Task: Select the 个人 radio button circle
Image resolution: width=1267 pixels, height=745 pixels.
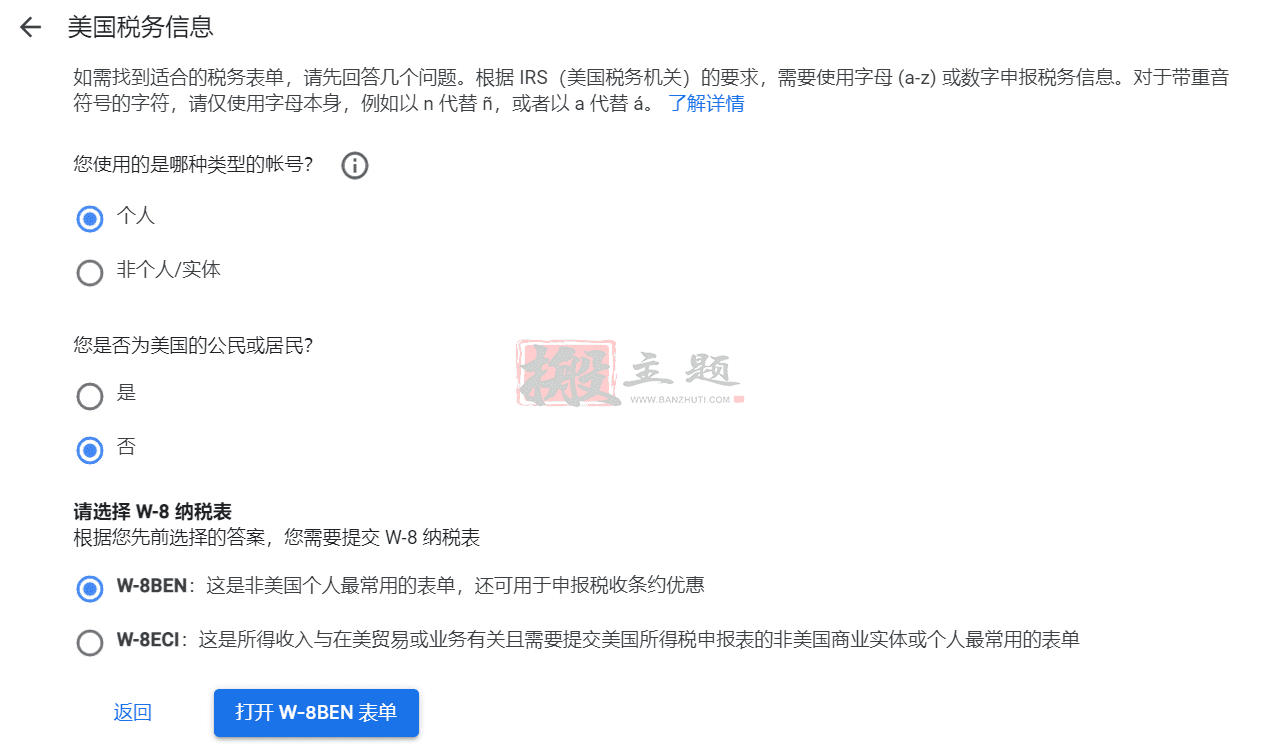Action: 90,219
